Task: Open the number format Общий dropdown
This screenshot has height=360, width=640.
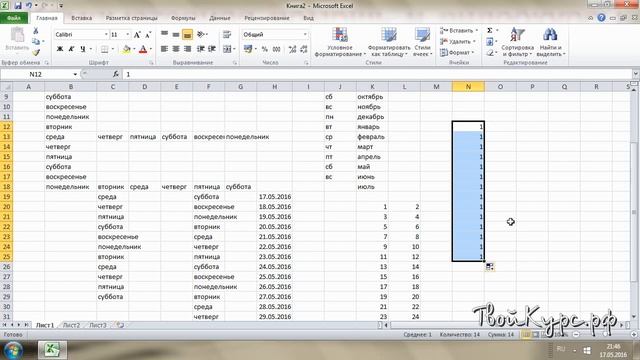Action: [305, 35]
